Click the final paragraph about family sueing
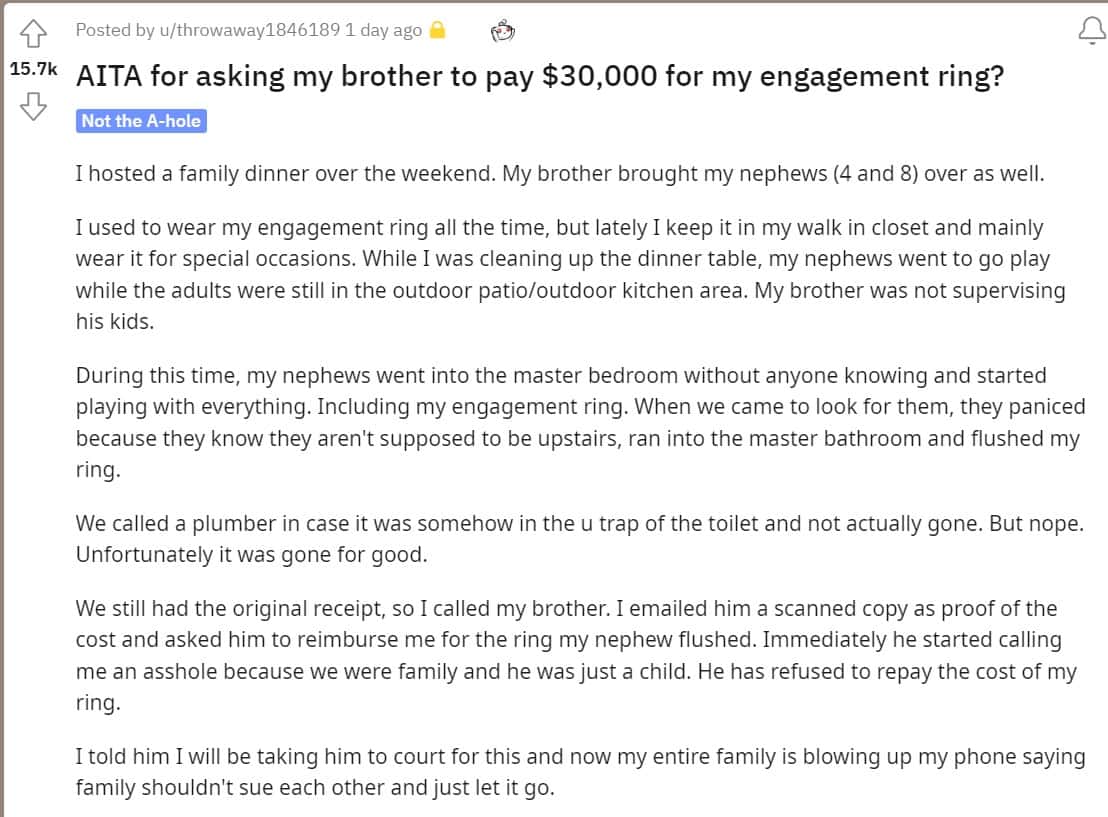The height and width of the screenshot is (817, 1108). tap(580, 771)
